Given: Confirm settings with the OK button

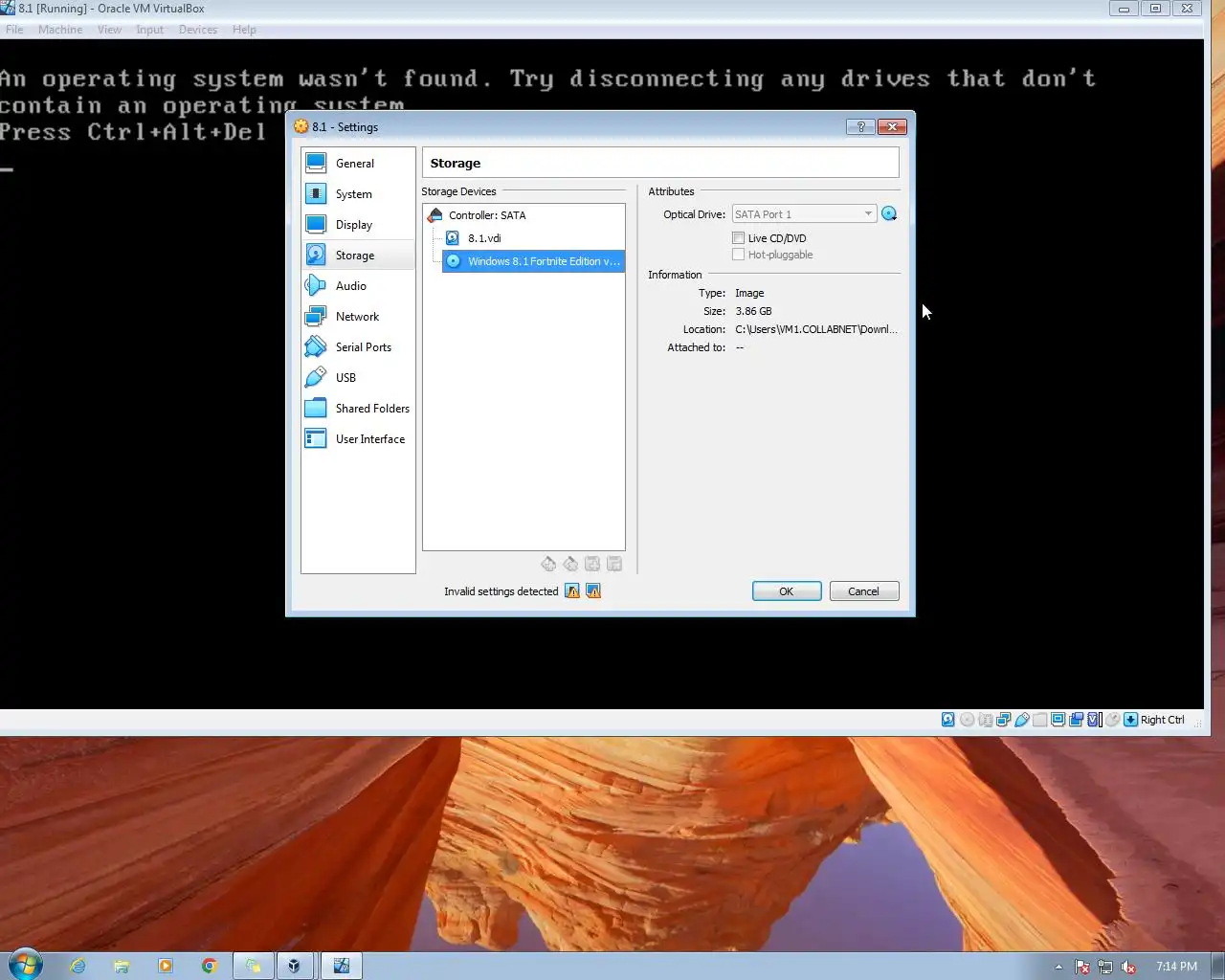Looking at the screenshot, I should 787,591.
